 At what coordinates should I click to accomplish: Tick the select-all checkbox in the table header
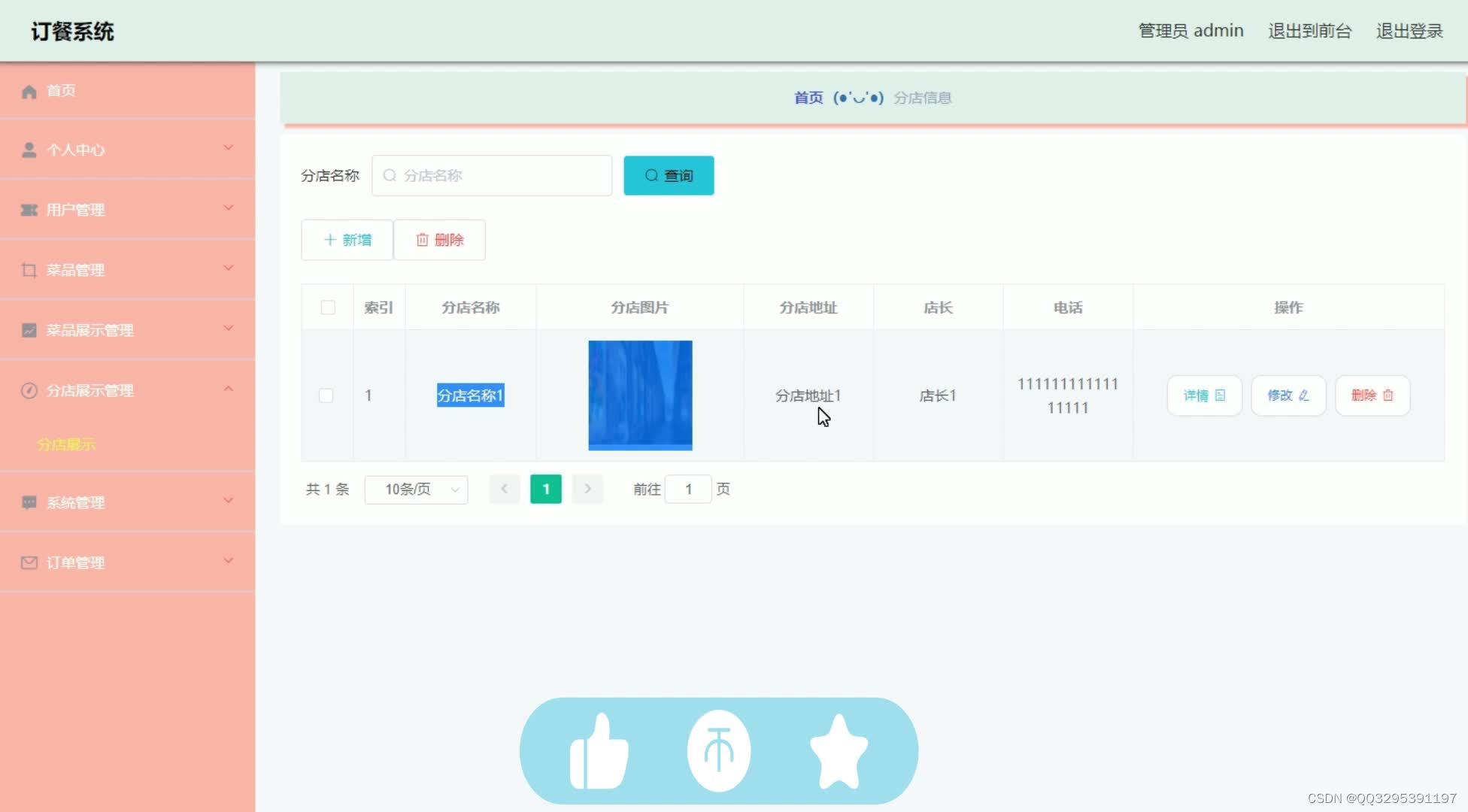(328, 308)
